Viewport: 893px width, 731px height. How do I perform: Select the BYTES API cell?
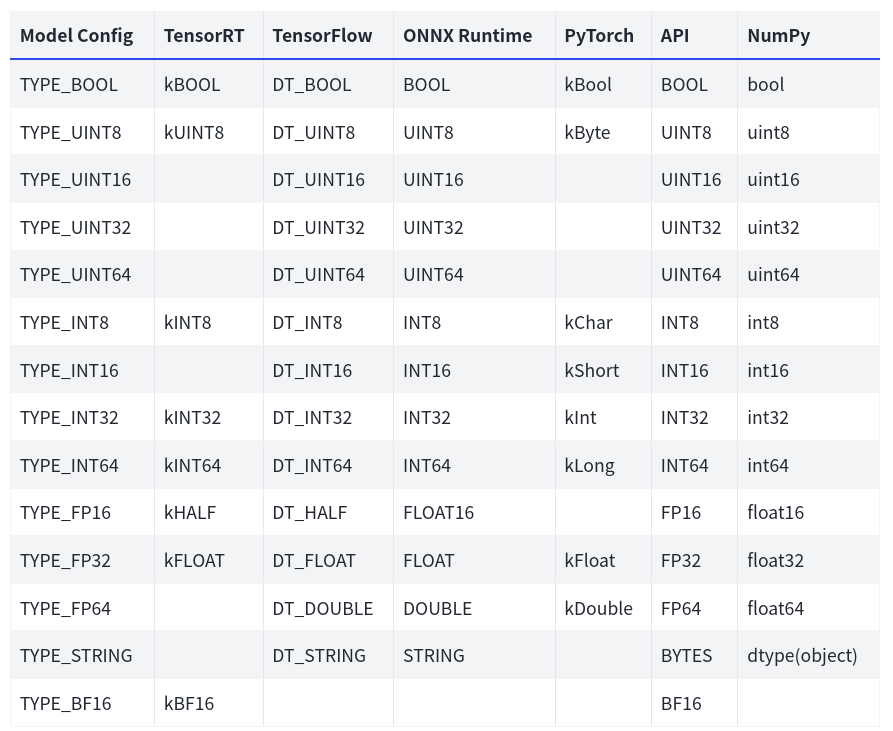pos(686,656)
